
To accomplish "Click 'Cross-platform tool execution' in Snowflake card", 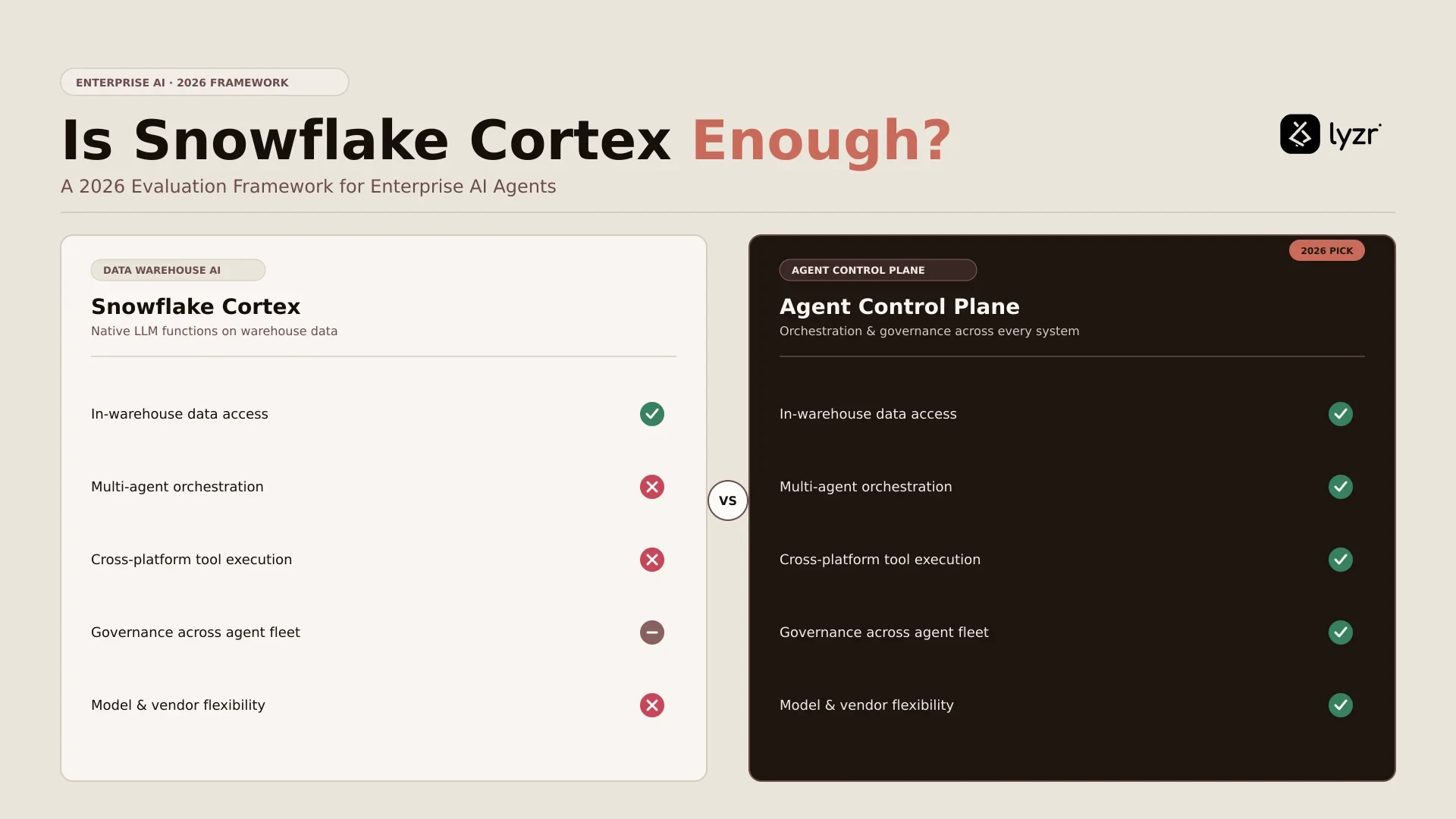I will click(192, 560).
